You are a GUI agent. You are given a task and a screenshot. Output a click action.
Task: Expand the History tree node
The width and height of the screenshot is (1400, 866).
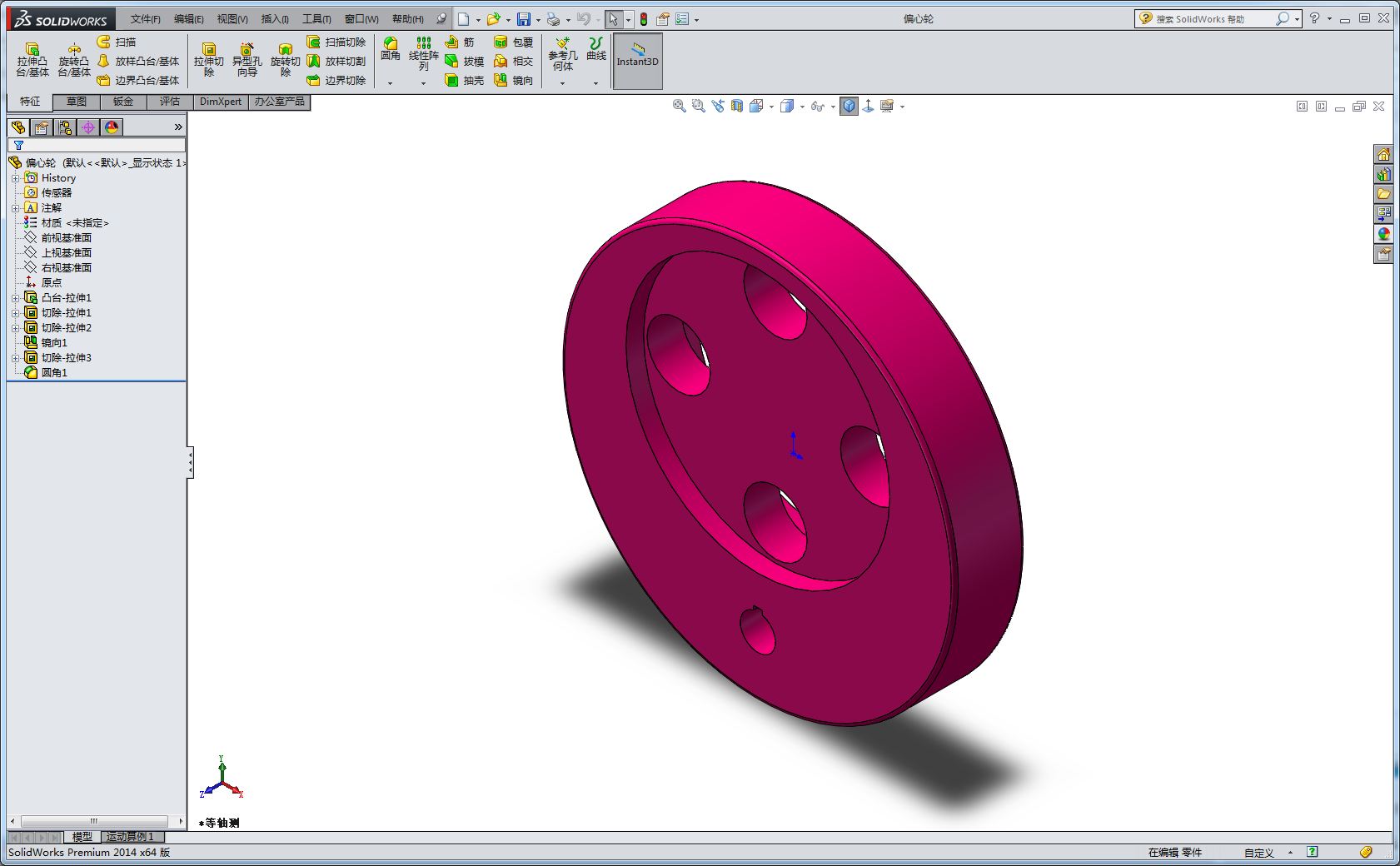click(x=15, y=178)
